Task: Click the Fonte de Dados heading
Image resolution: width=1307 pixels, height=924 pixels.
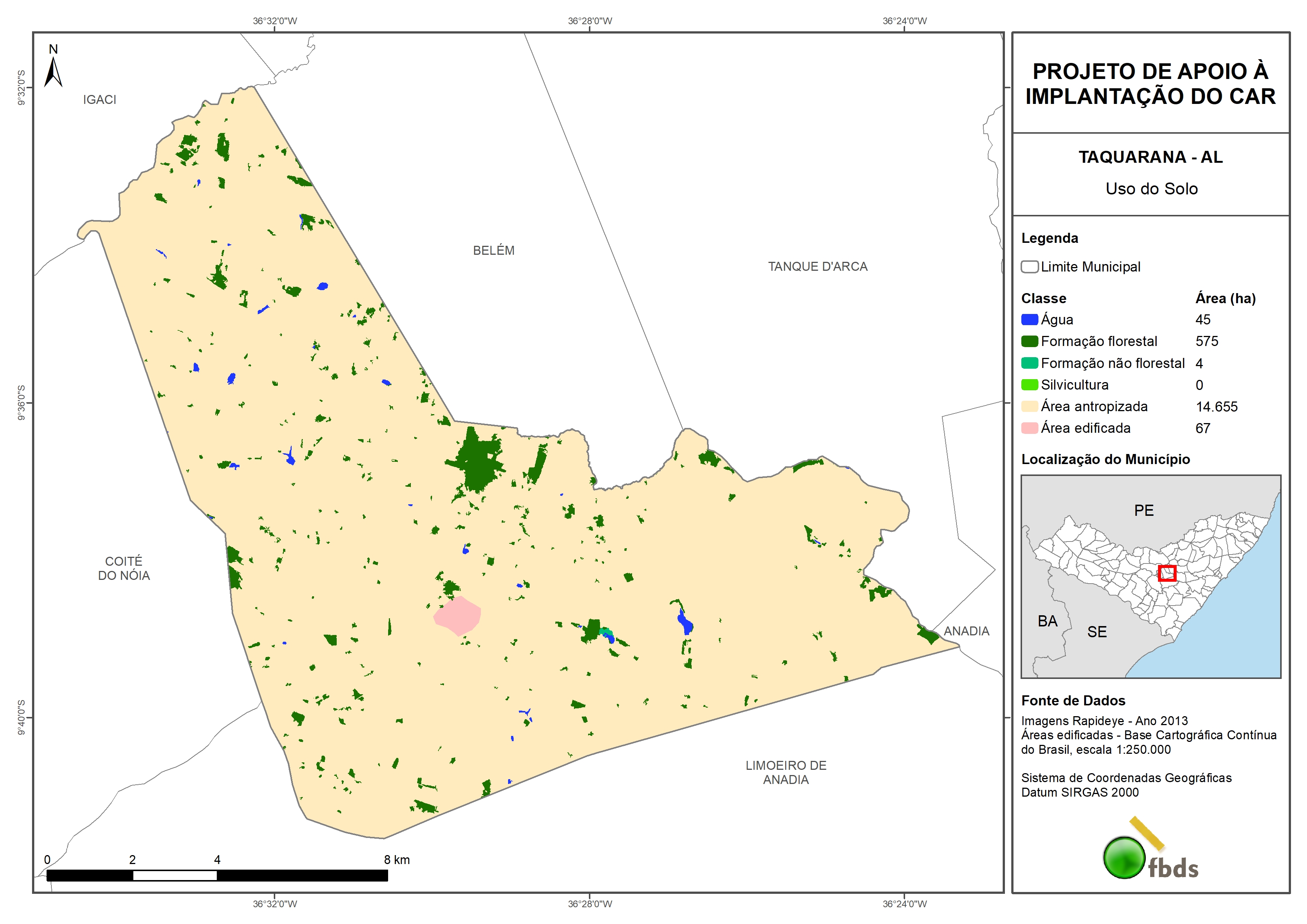Action: [1073, 701]
